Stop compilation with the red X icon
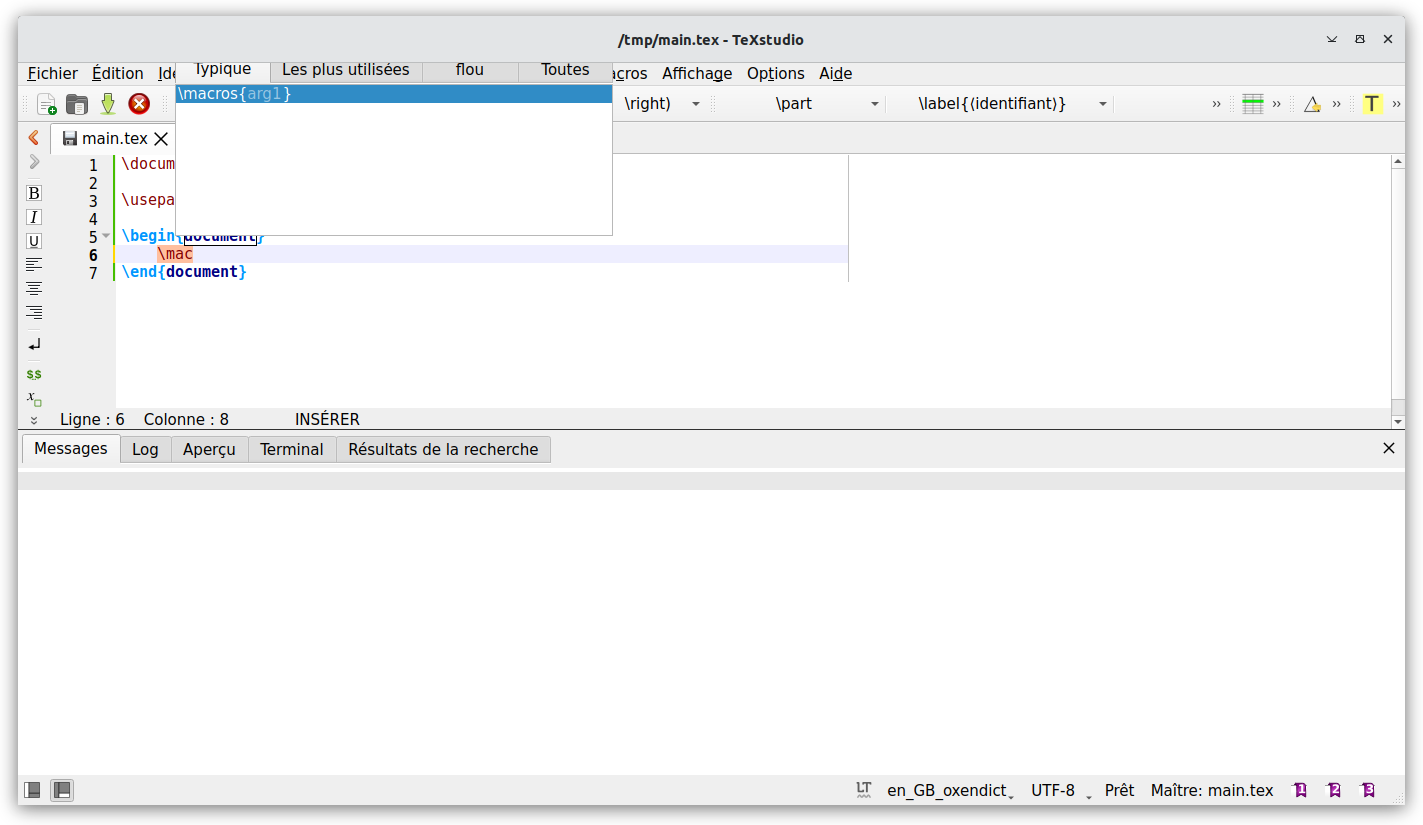The image size is (1423, 825). pos(138,103)
